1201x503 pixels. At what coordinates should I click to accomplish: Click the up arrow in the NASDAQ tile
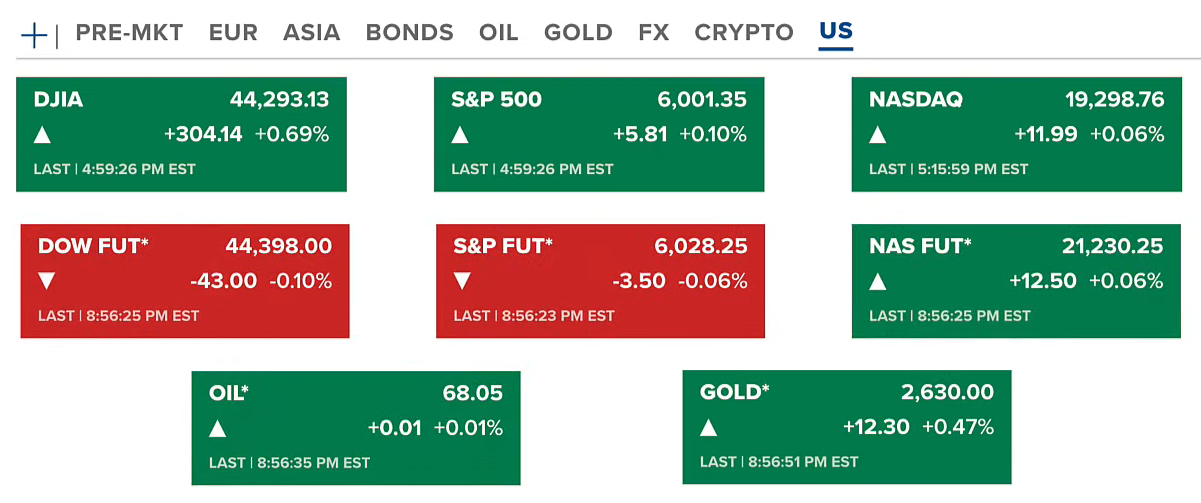pos(877,135)
